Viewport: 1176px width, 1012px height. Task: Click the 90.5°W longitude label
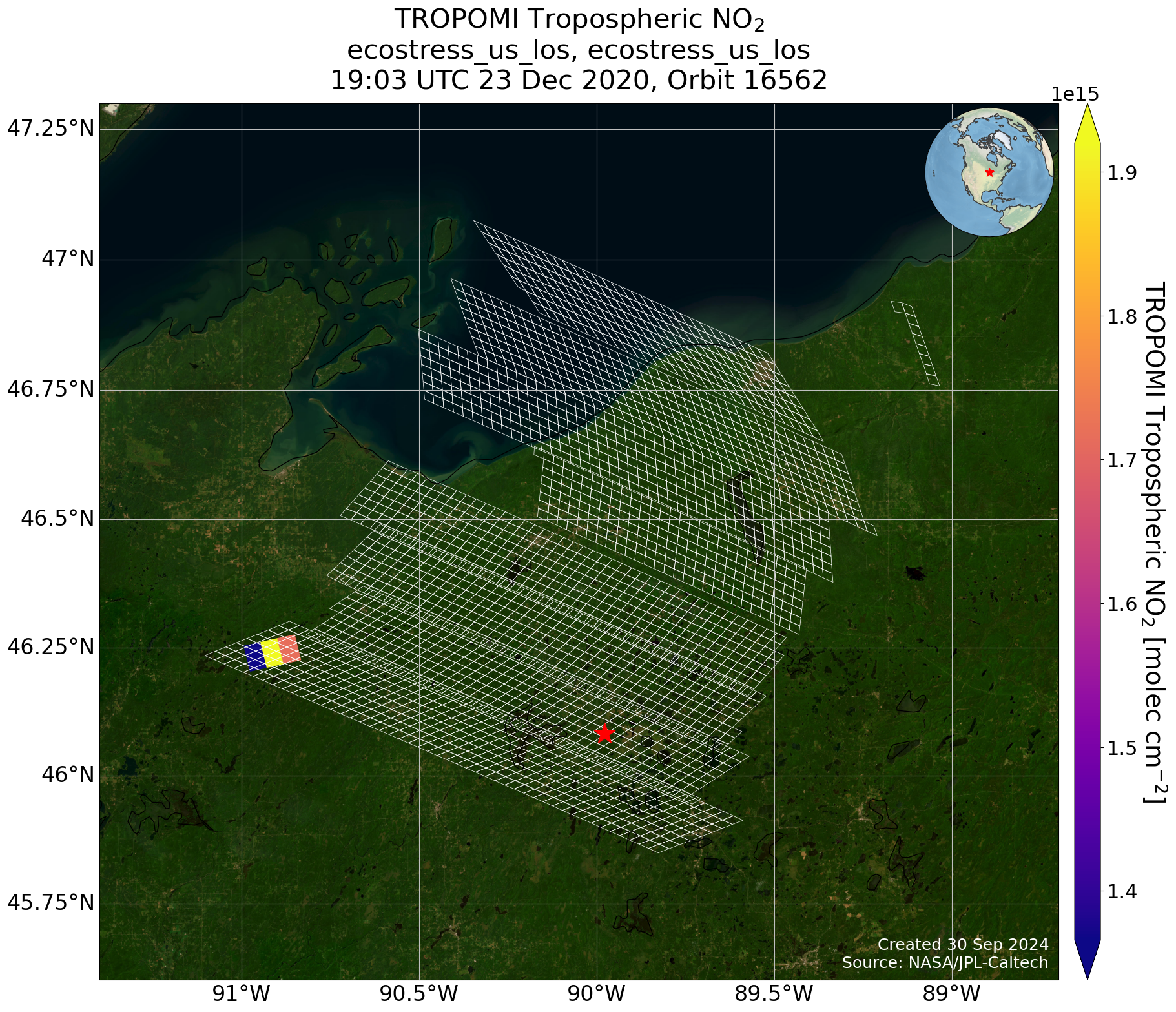(419, 993)
